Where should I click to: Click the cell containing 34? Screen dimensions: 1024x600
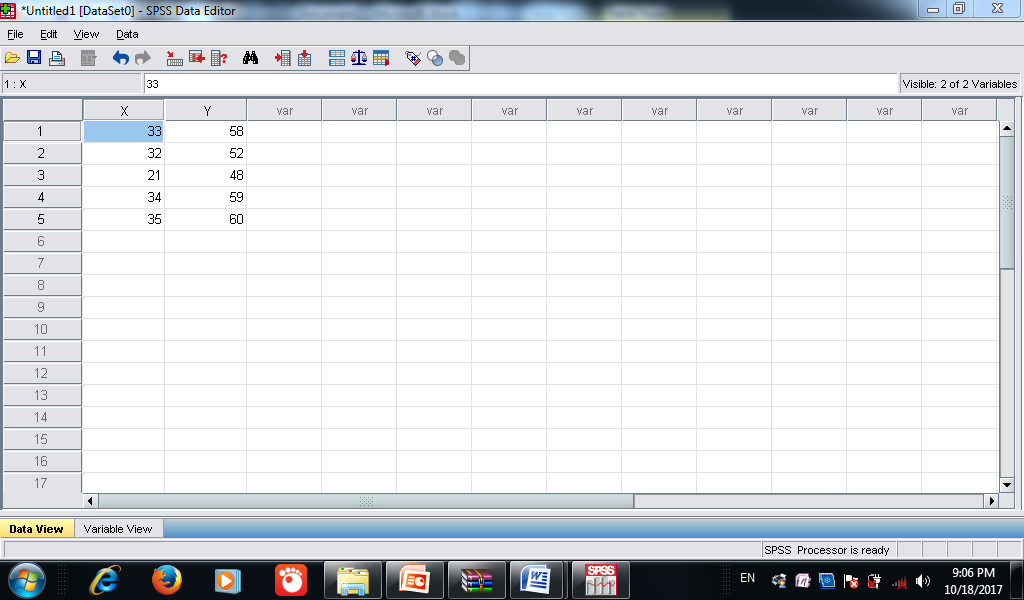pos(123,197)
